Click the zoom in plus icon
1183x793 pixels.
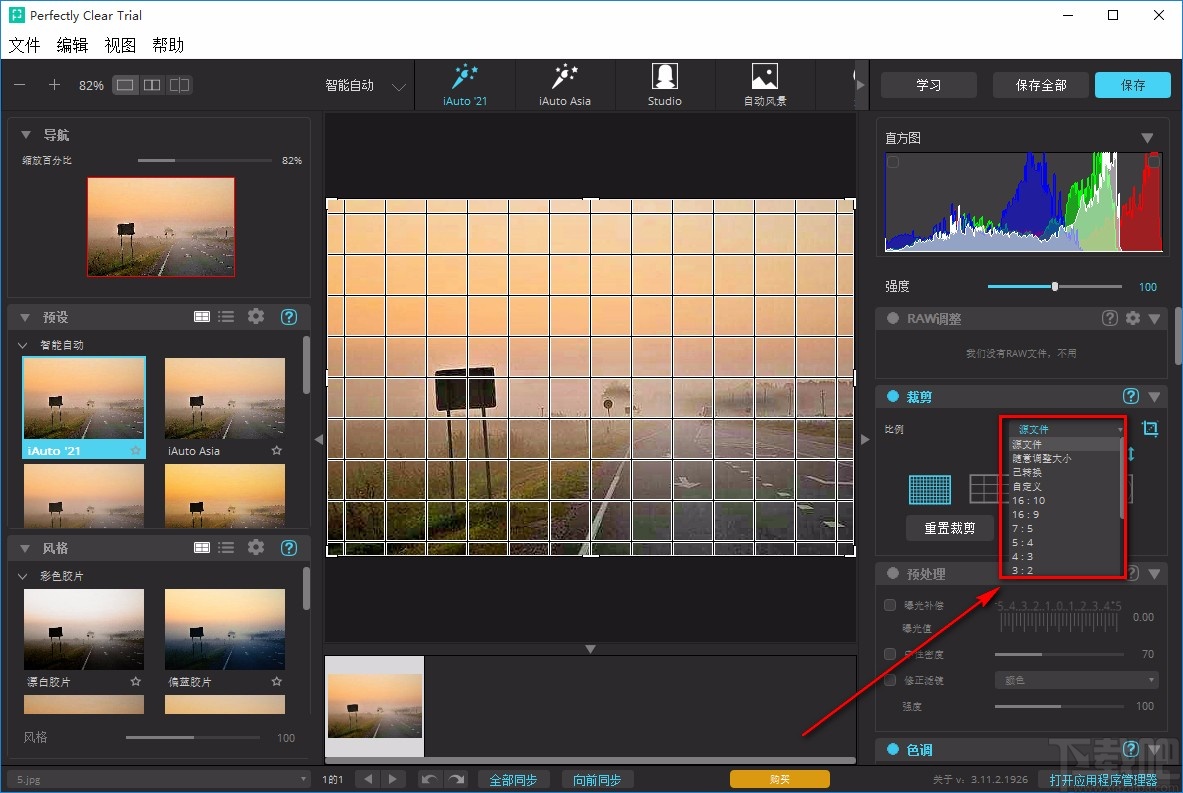[x=54, y=85]
